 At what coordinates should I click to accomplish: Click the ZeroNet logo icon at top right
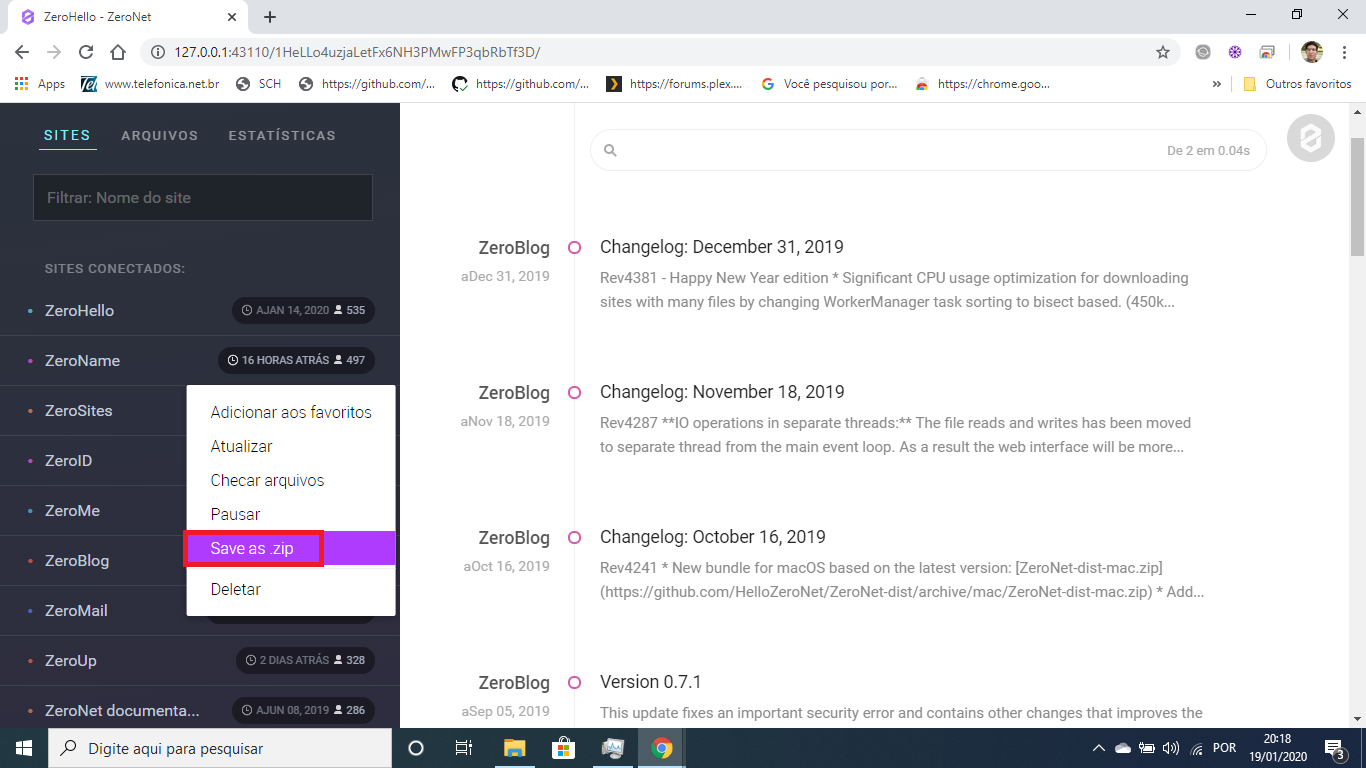coord(1310,138)
